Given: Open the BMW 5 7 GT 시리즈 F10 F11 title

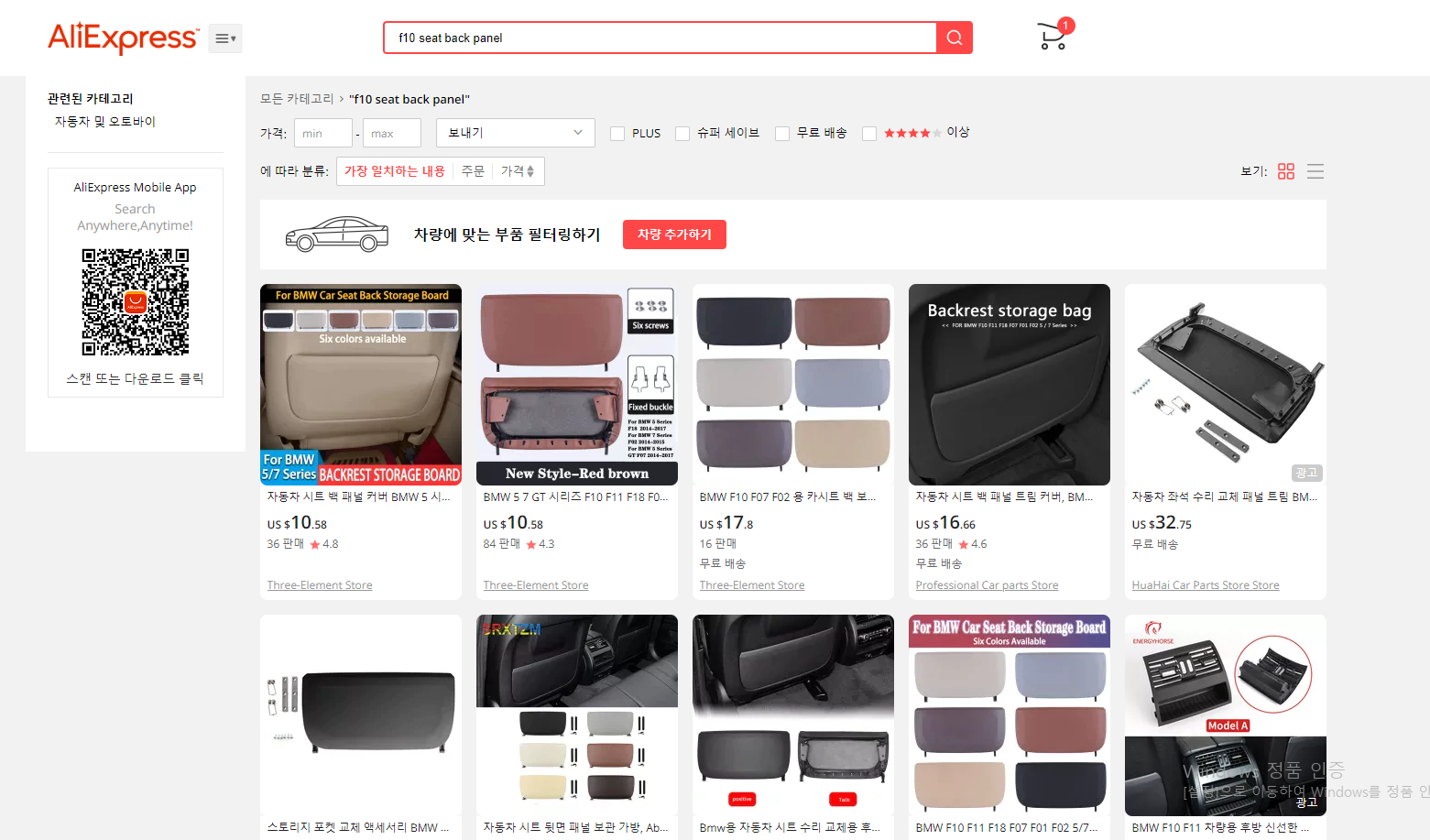Looking at the screenshot, I should click(576, 496).
